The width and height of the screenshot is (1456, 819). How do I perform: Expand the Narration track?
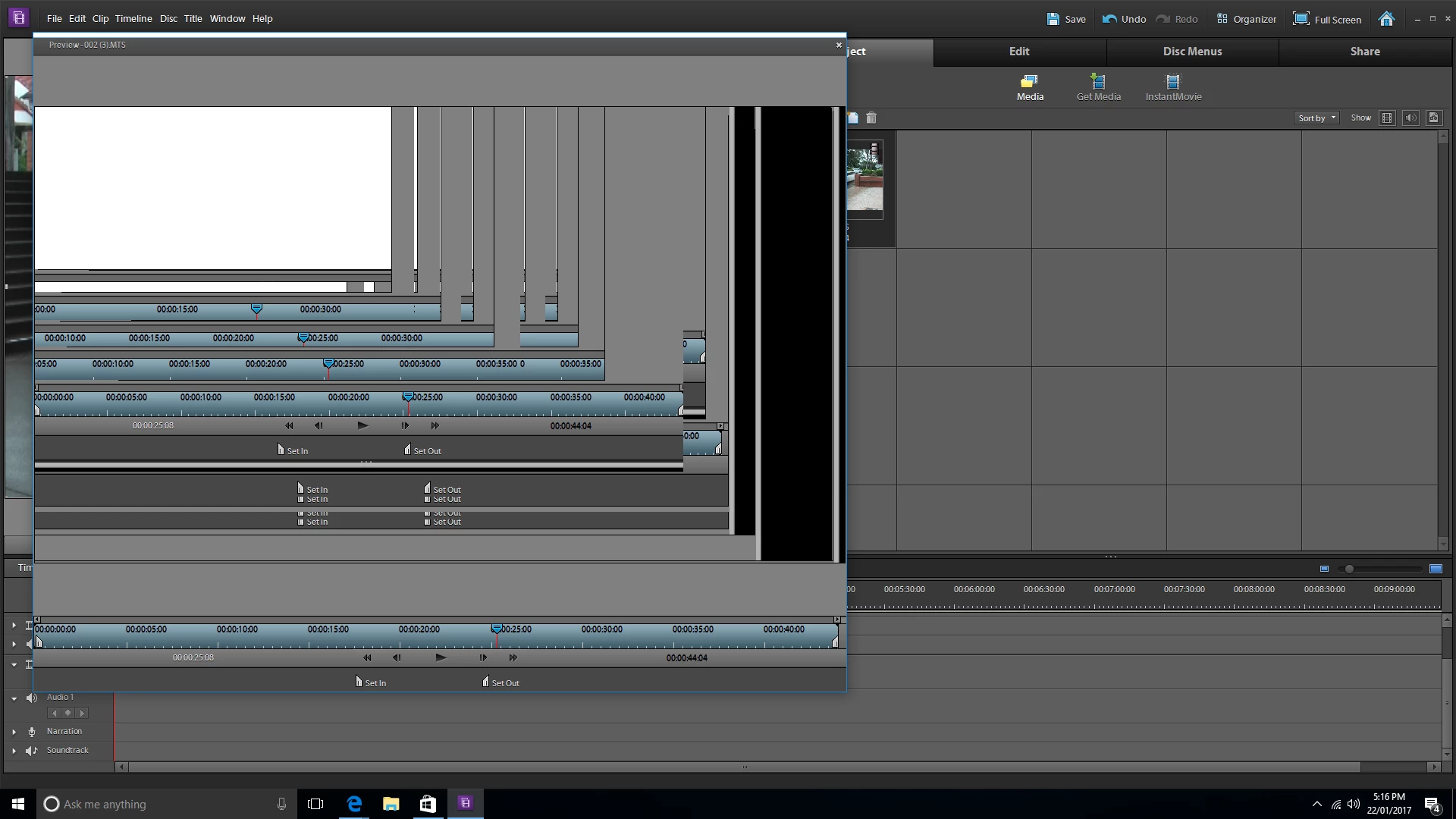coord(14,732)
